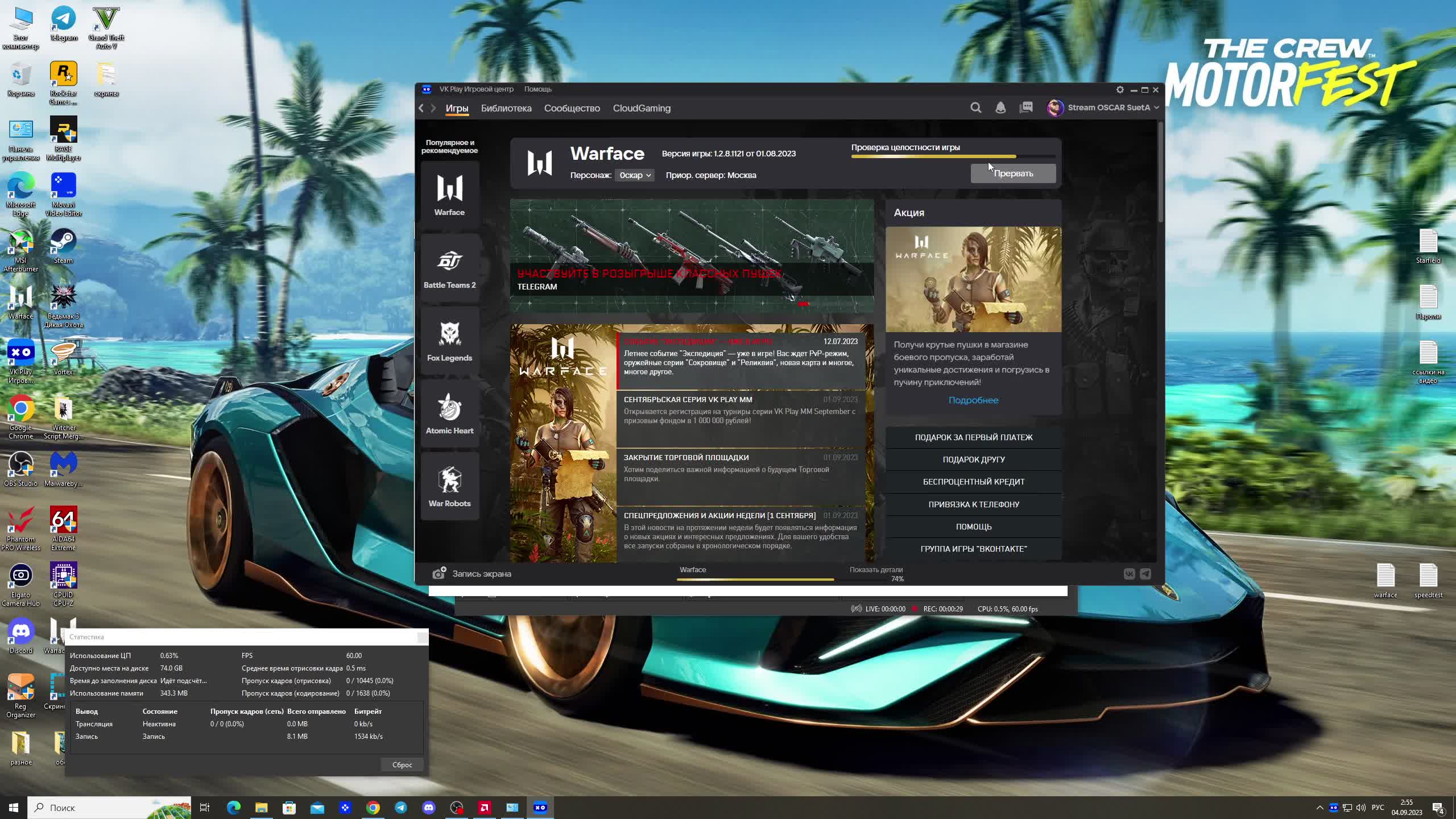Open the Starfield text file on desktop
Image resolution: width=1456 pixels, height=819 pixels.
click(x=1428, y=246)
